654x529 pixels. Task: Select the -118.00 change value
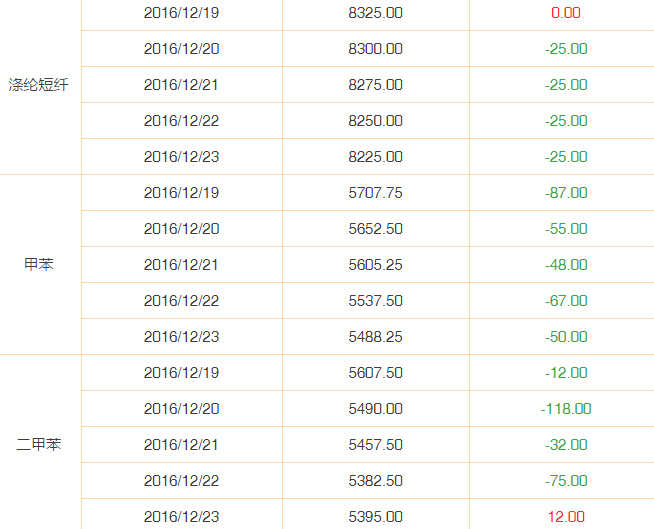(566, 408)
